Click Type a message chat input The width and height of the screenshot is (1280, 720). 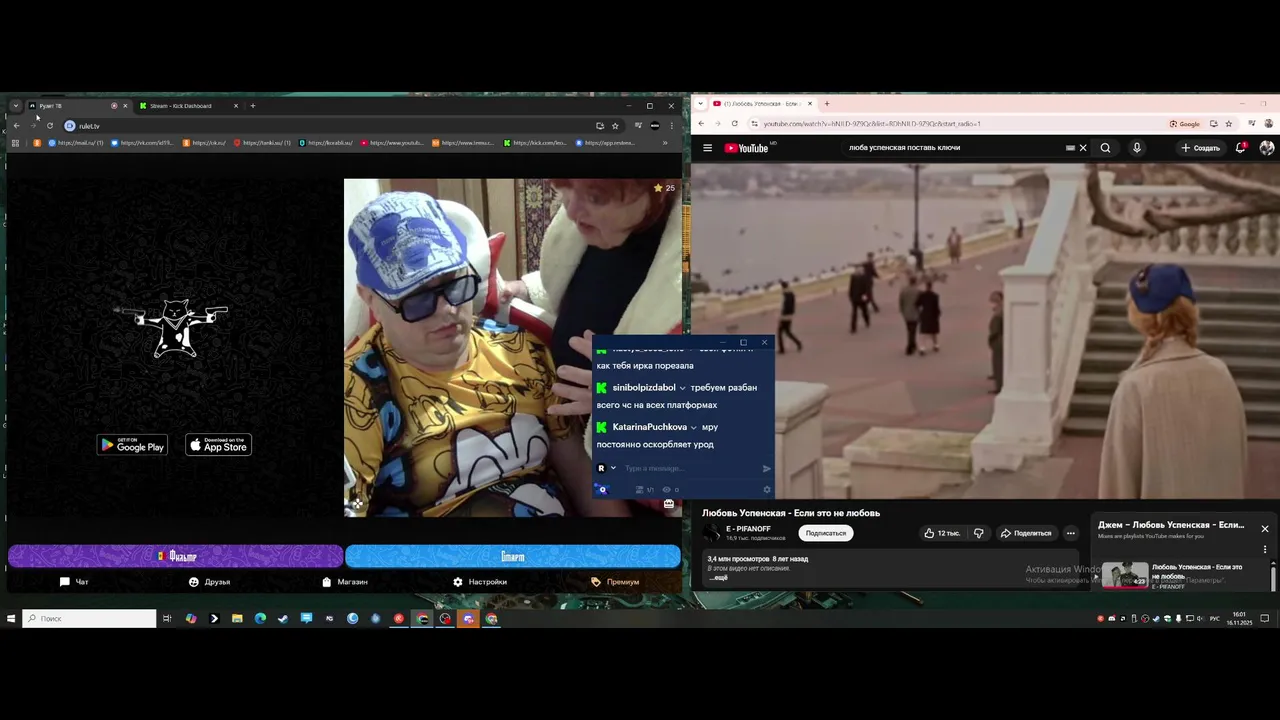pyautogui.click(x=690, y=468)
